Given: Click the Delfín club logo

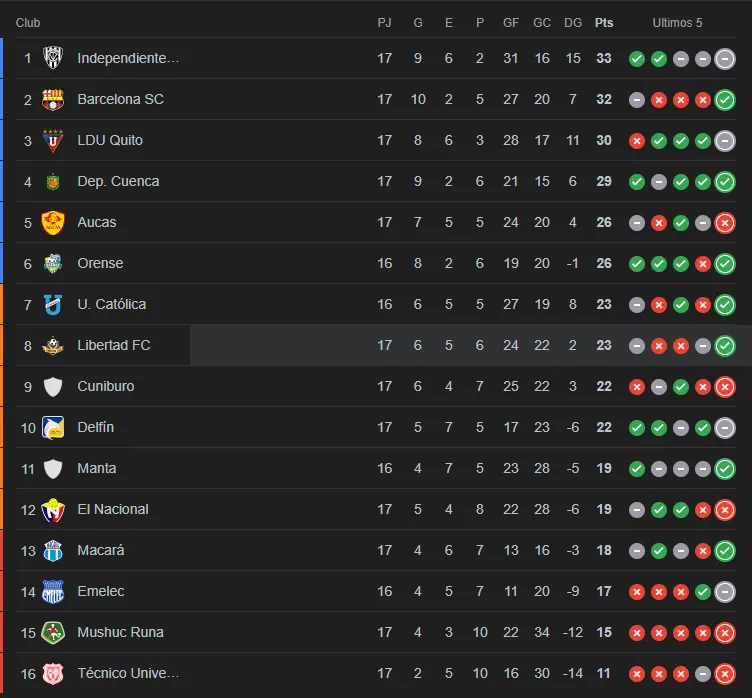Looking at the screenshot, I should point(53,427).
